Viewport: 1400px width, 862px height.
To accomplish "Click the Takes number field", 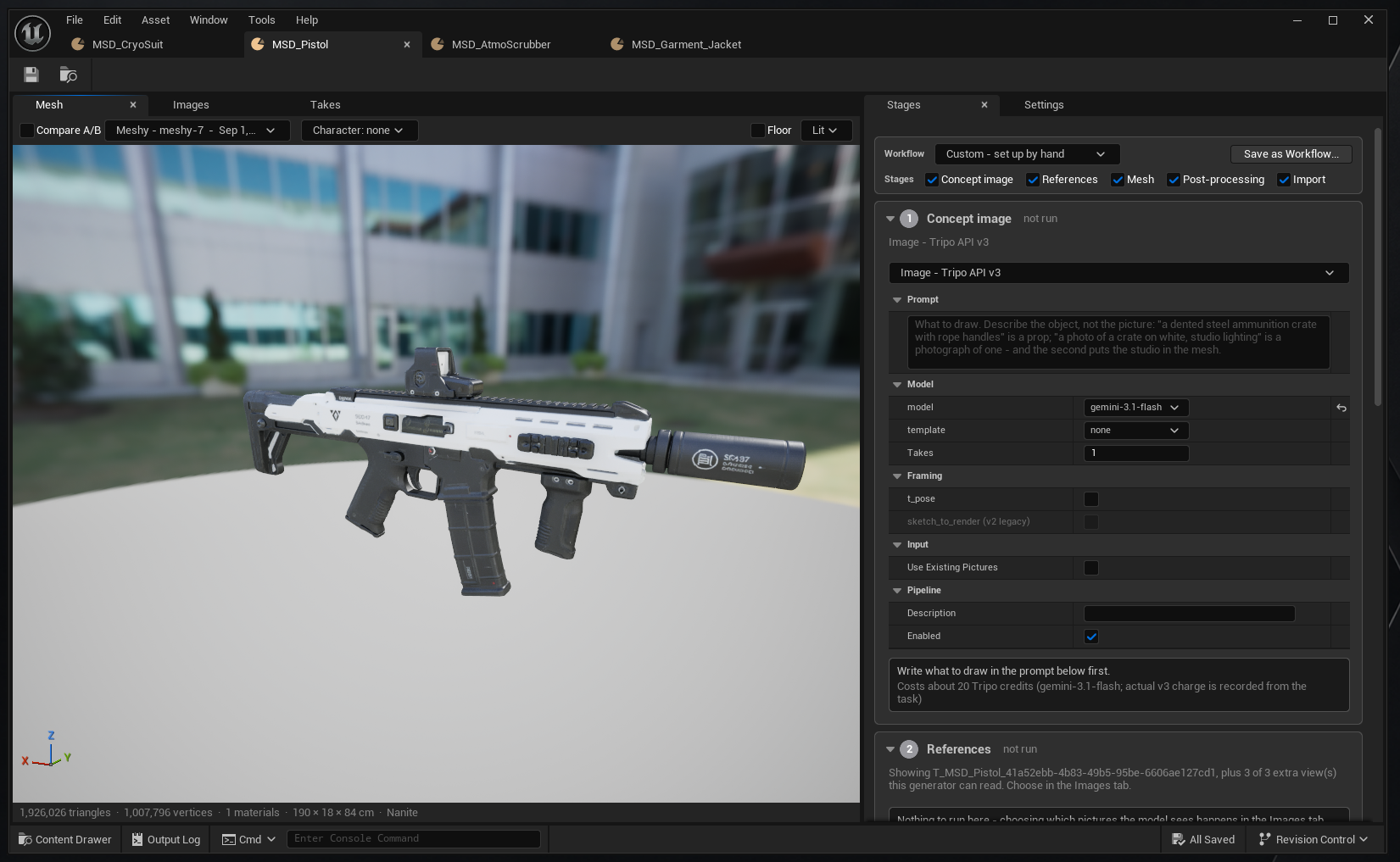I will pyautogui.click(x=1136, y=453).
